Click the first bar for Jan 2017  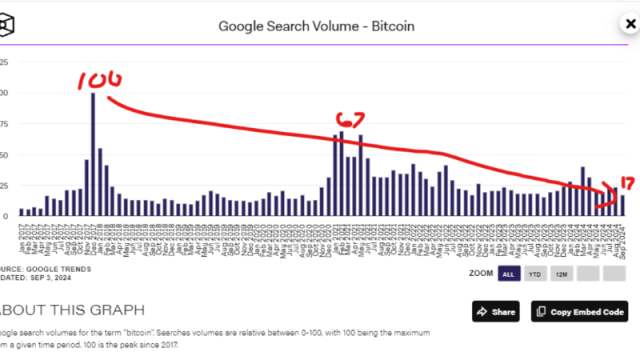[21, 212]
